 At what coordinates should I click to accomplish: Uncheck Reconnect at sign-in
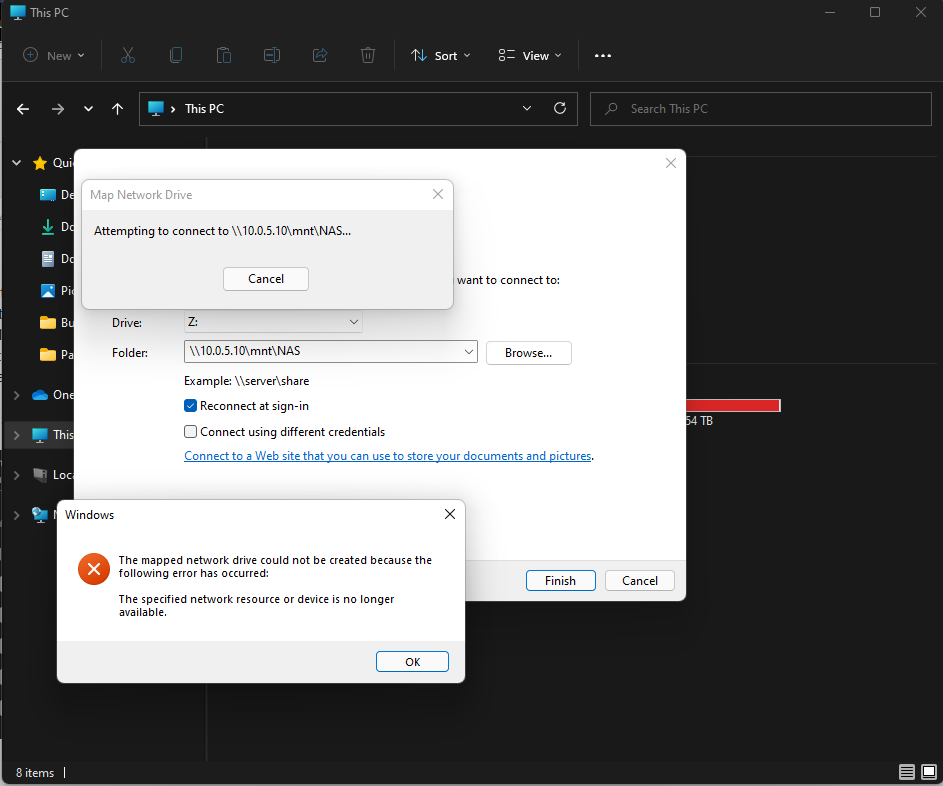pos(191,406)
